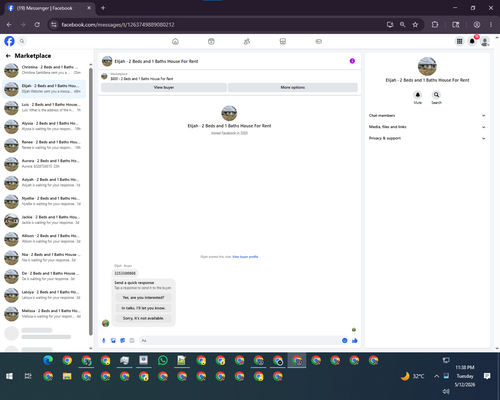Click the chat list scrollbar
The width and height of the screenshot is (500, 400).
pyautogui.click(x=91, y=202)
